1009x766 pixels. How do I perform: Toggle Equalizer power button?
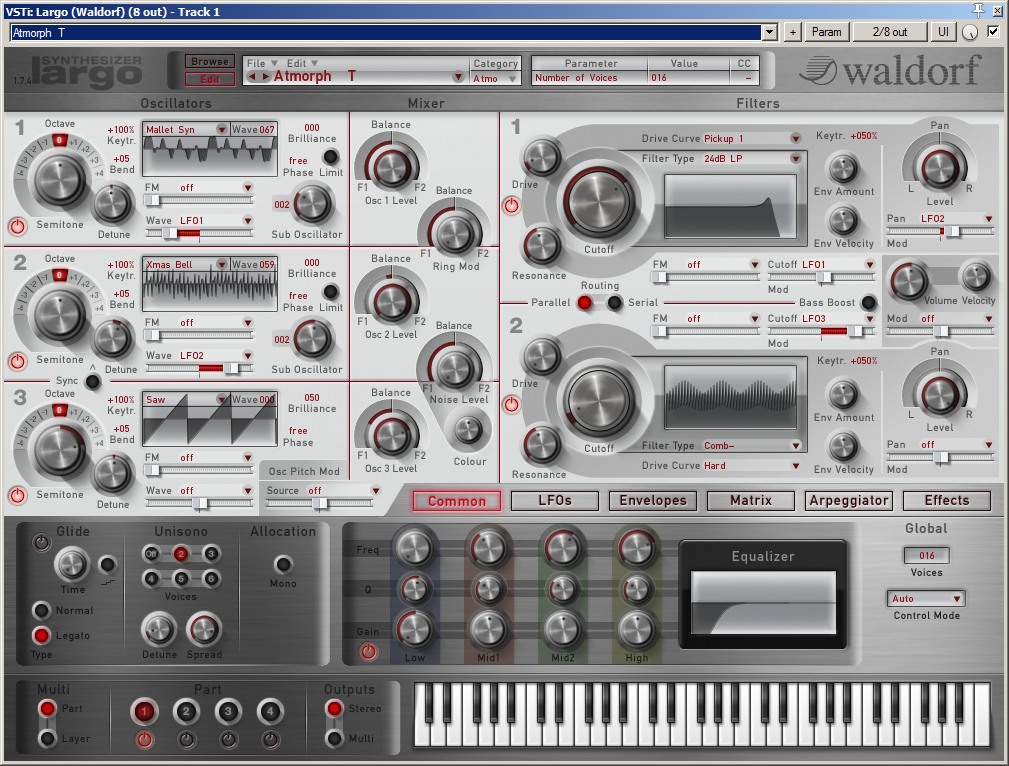pyautogui.click(x=368, y=651)
